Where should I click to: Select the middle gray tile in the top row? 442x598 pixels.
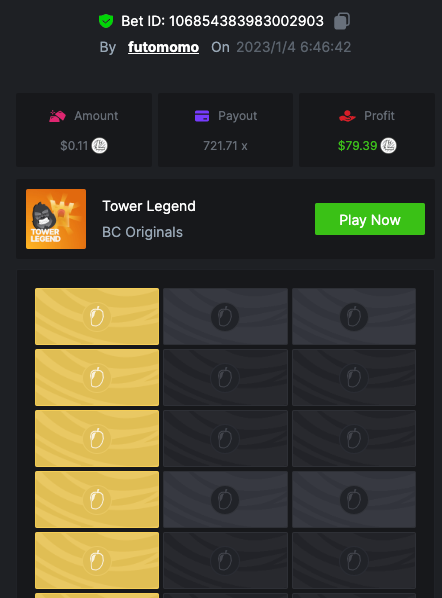(225, 317)
